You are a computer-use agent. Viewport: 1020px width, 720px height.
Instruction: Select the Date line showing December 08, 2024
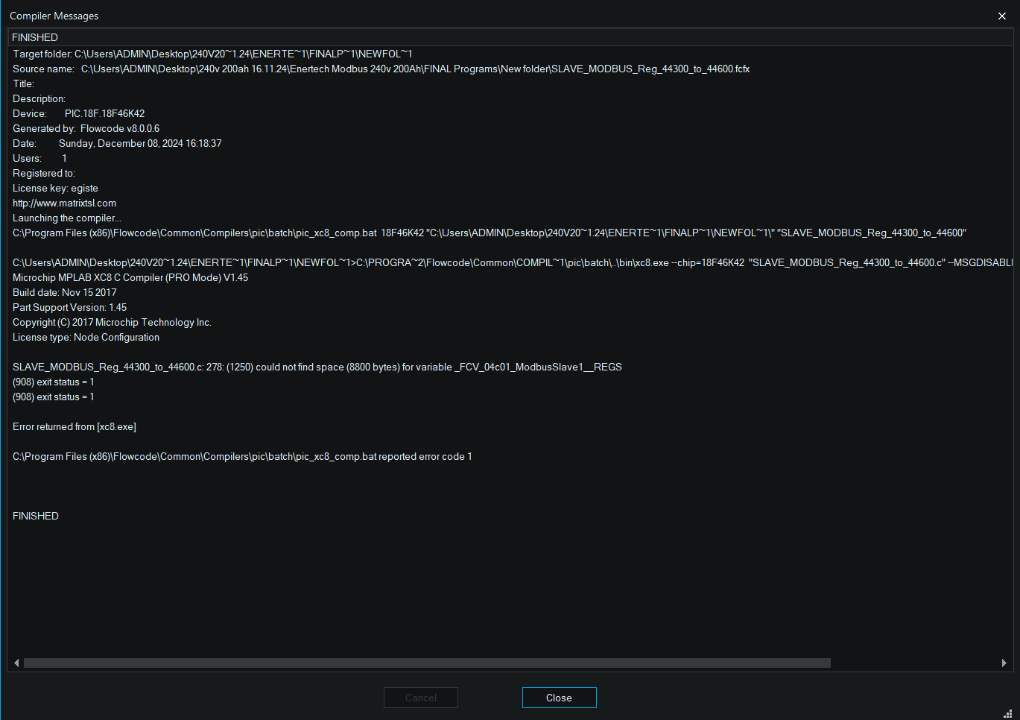[x=117, y=143]
